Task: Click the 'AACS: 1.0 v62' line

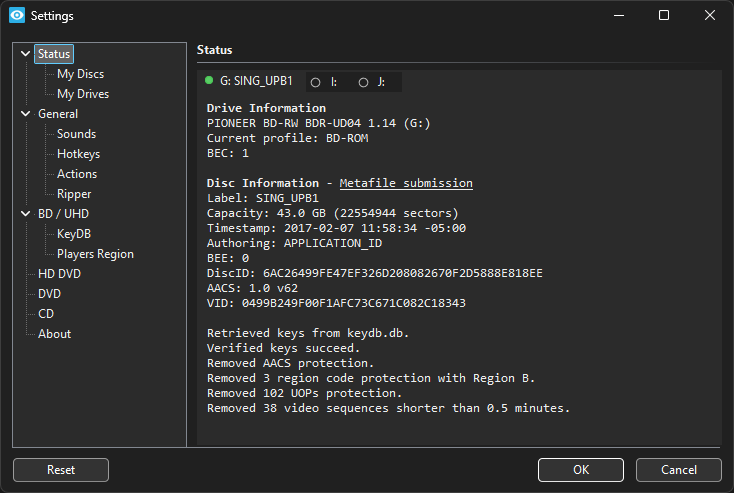Action: point(253,288)
